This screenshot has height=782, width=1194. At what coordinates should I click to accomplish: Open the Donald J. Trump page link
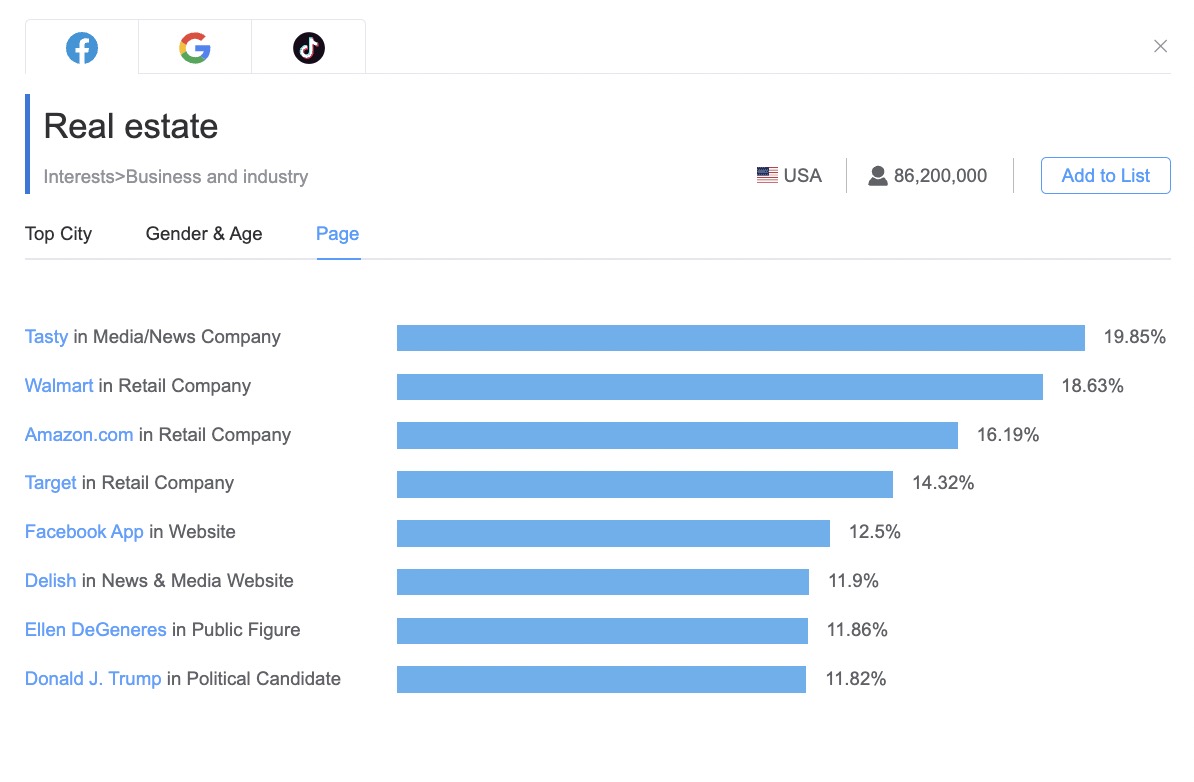92,679
